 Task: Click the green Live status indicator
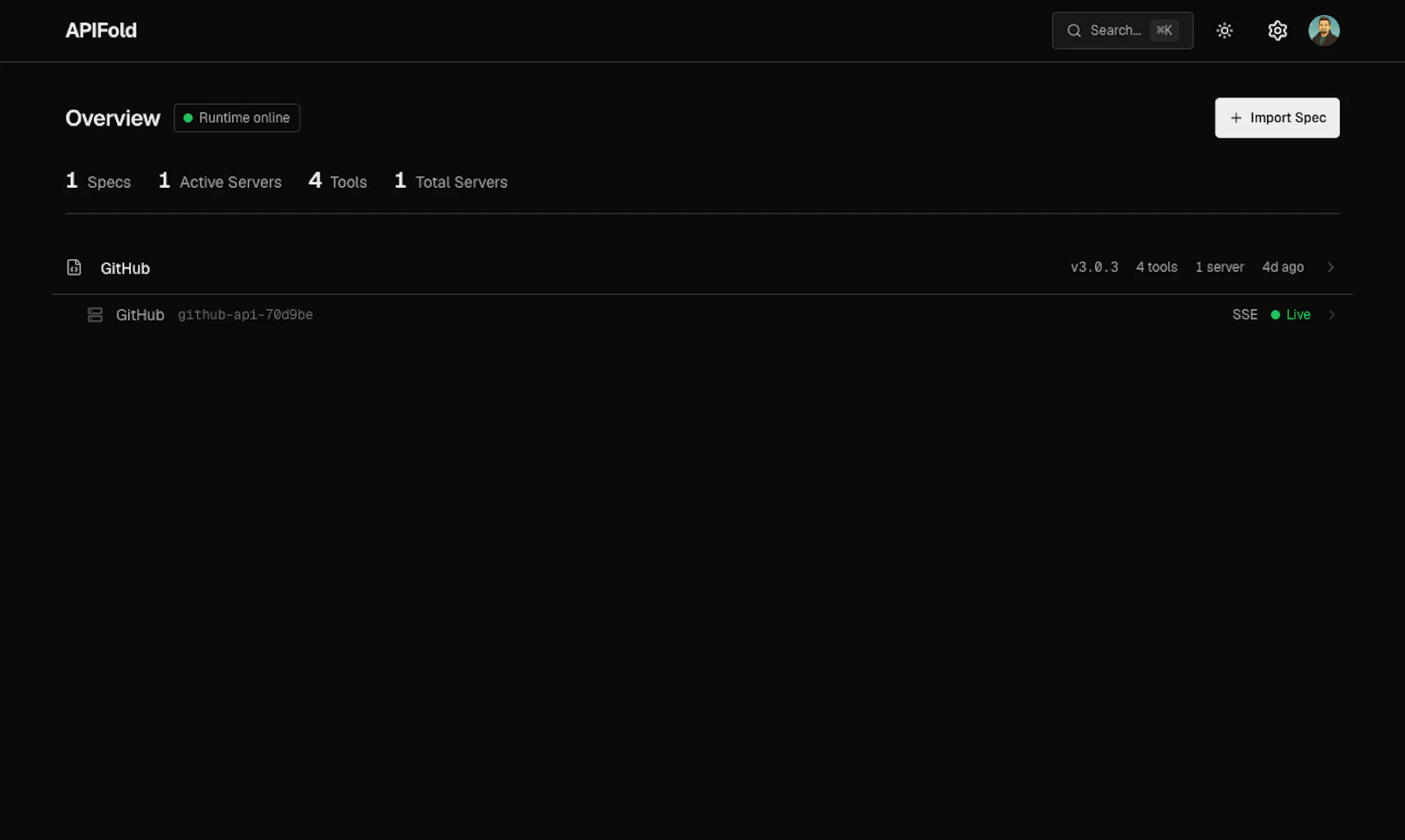point(1290,315)
